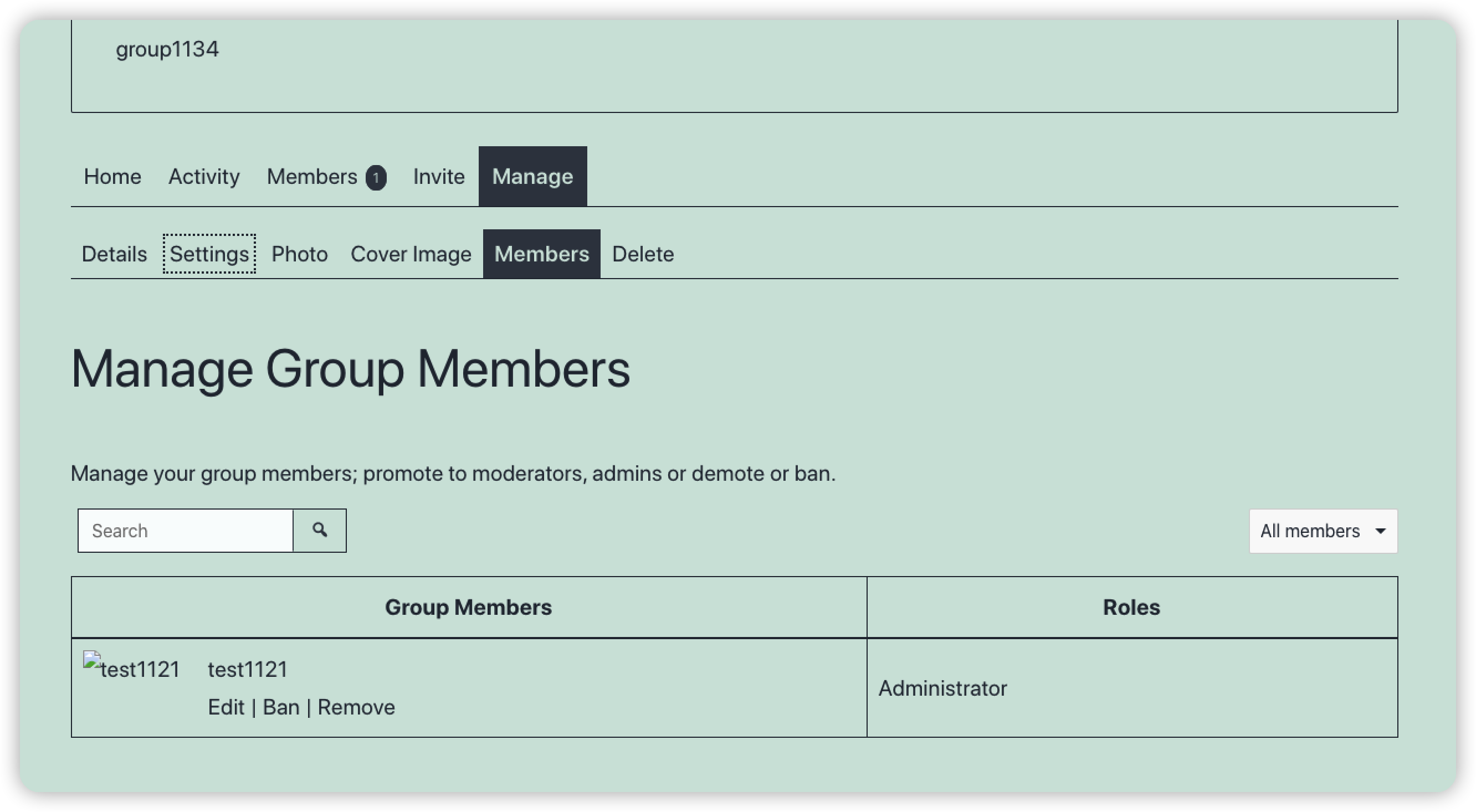Click the Ban link for test1121

click(x=281, y=707)
